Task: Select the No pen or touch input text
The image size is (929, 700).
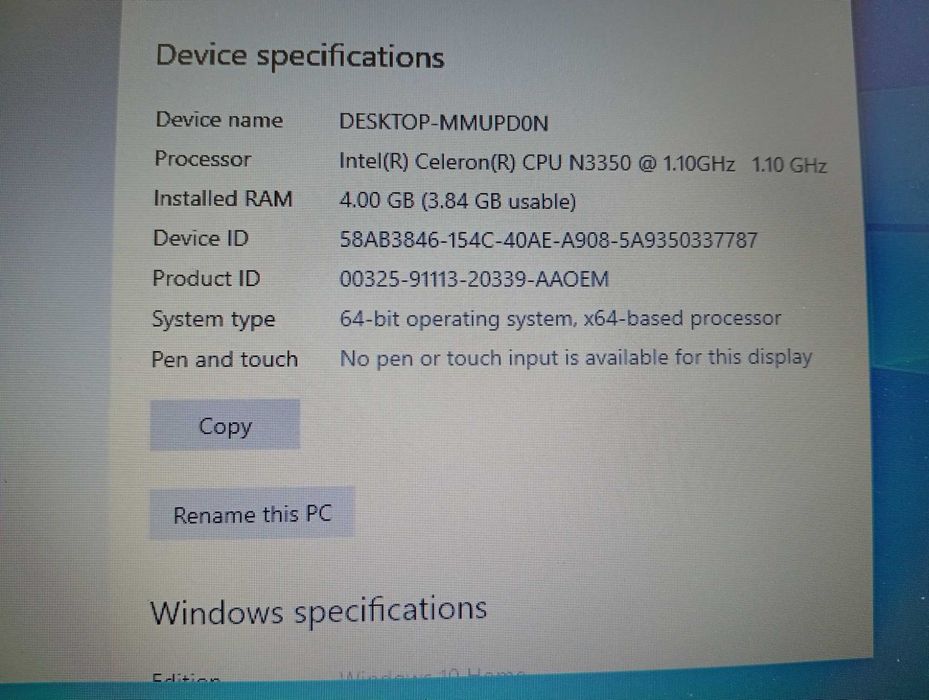Action: [x=576, y=358]
